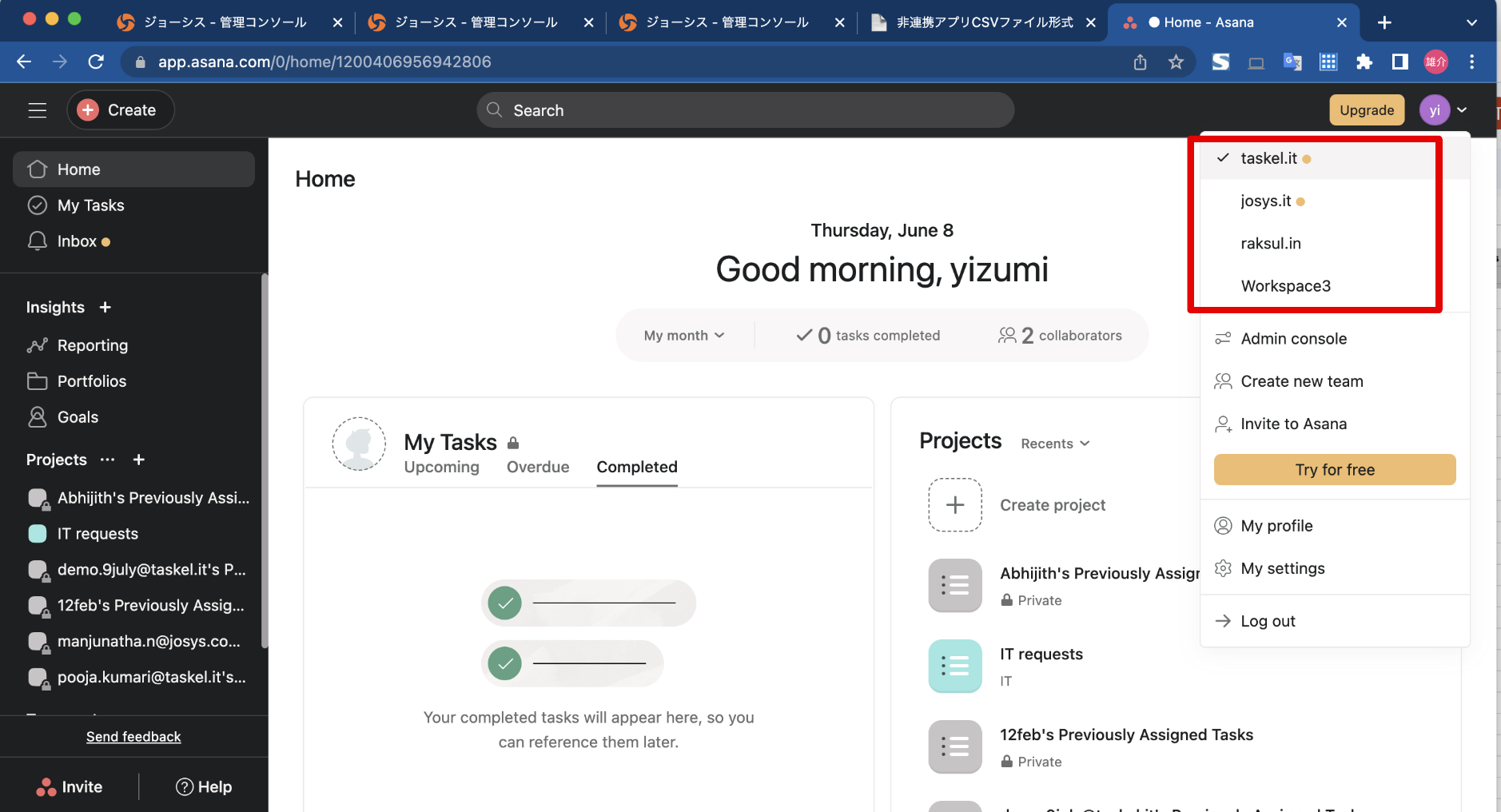Open Portfolios in the sidebar

pos(91,381)
